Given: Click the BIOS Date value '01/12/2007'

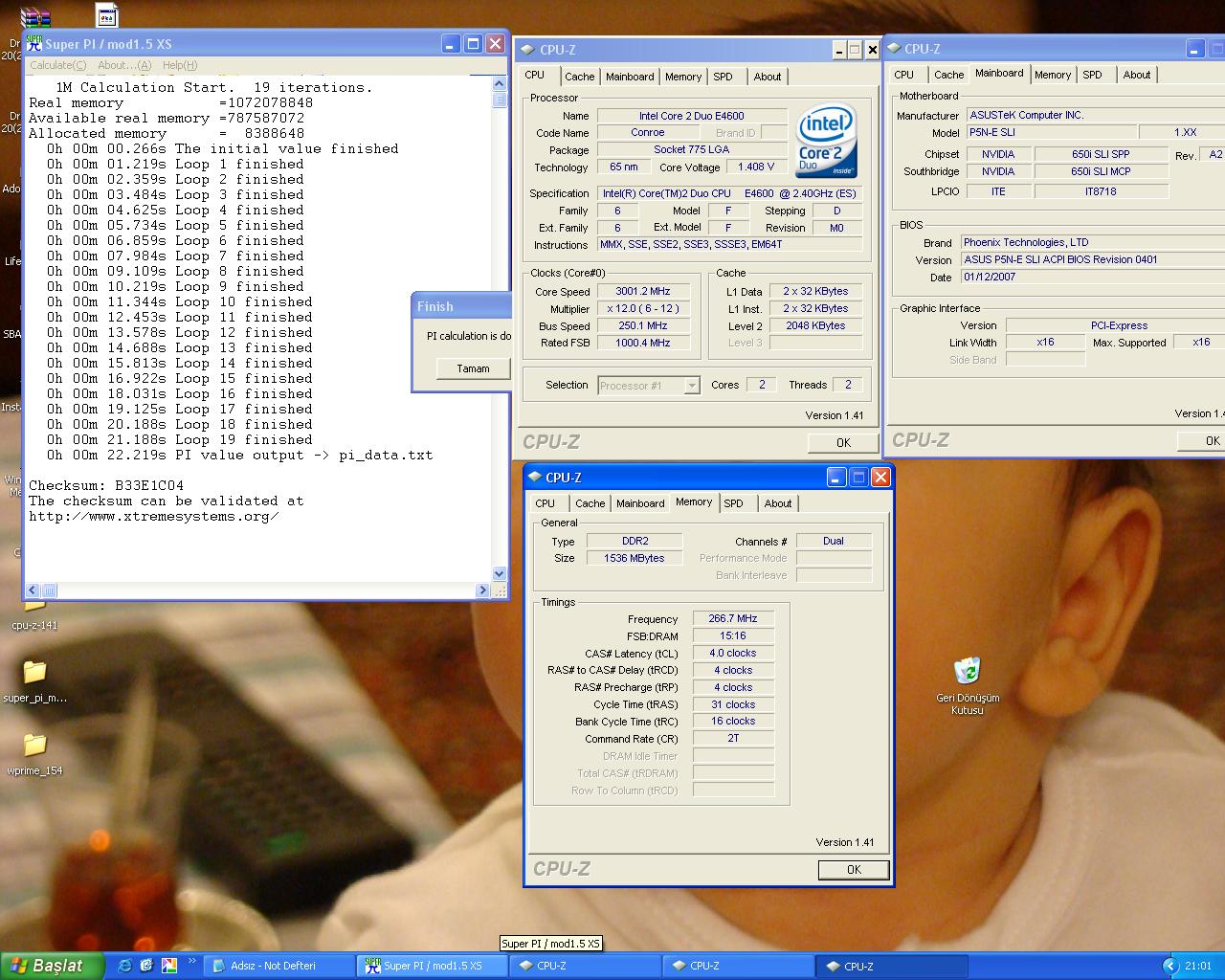Looking at the screenshot, I should [x=1092, y=277].
